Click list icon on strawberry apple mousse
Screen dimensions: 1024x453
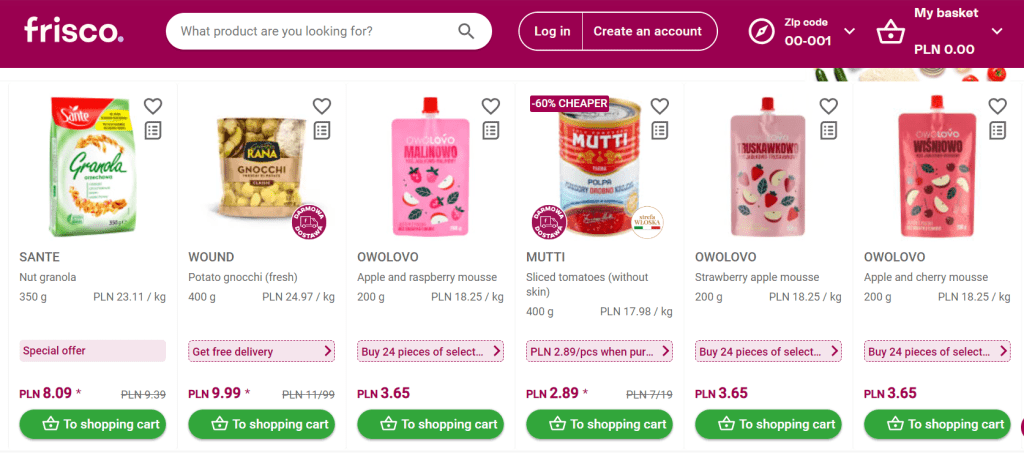point(829,130)
